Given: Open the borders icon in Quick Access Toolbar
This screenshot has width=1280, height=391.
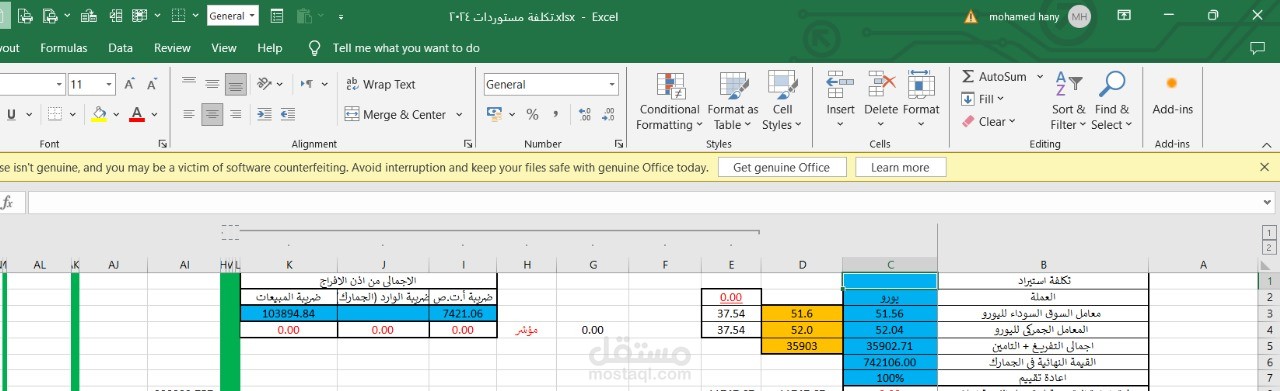Looking at the screenshot, I should 178,16.
